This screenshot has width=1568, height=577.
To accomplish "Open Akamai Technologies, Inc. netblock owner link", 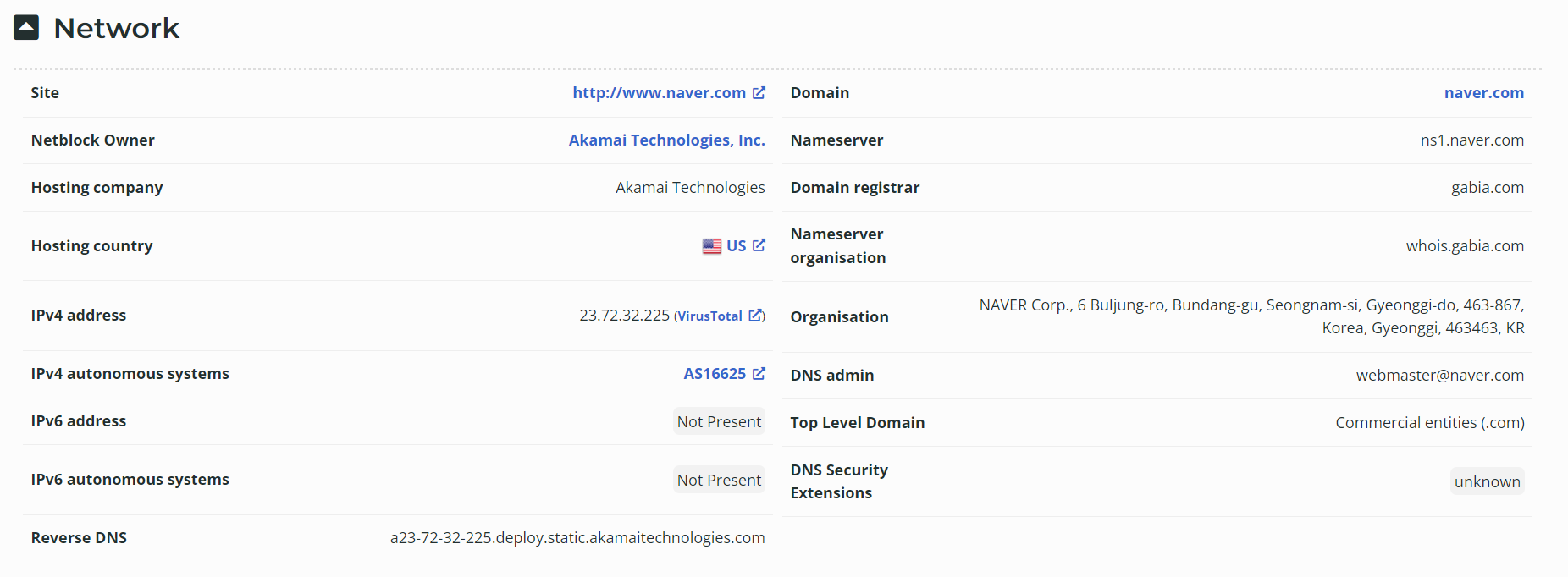I will pos(666,140).
